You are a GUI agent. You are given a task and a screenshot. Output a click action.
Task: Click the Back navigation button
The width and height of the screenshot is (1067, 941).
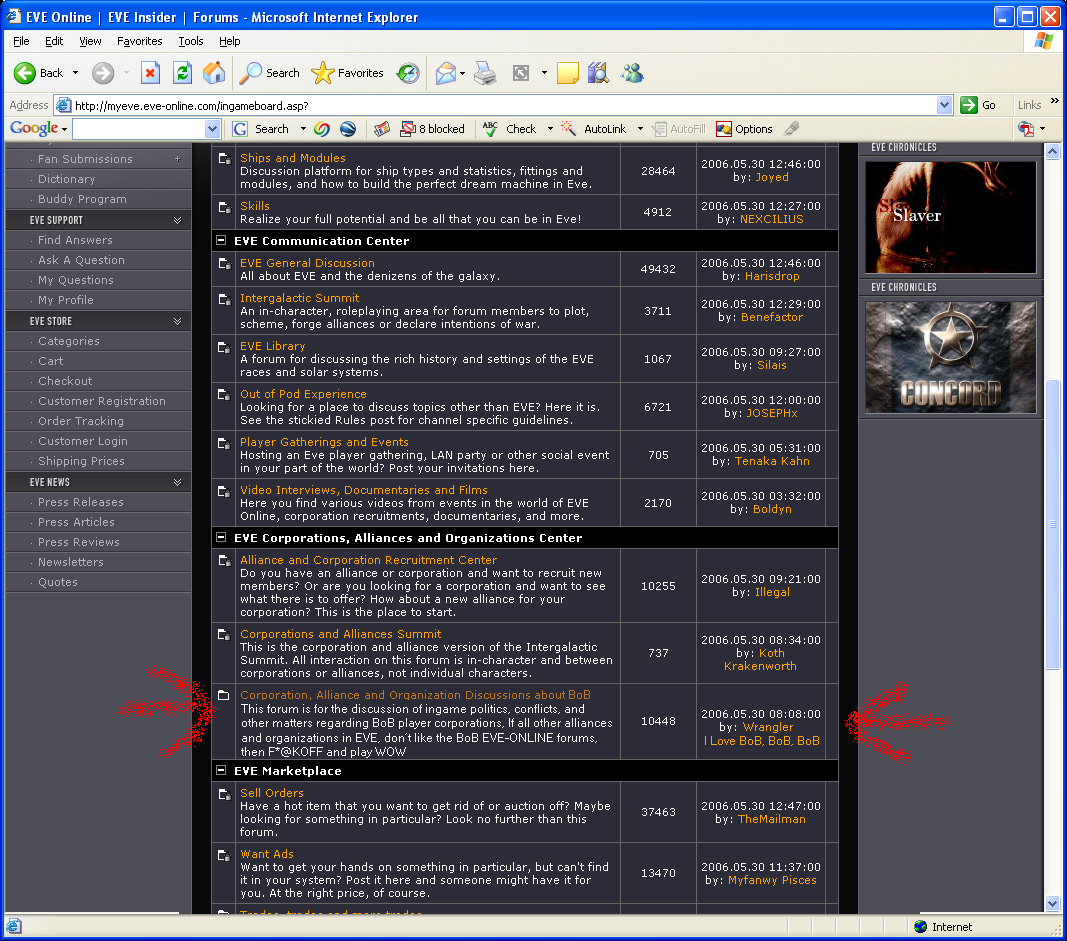[38, 73]
